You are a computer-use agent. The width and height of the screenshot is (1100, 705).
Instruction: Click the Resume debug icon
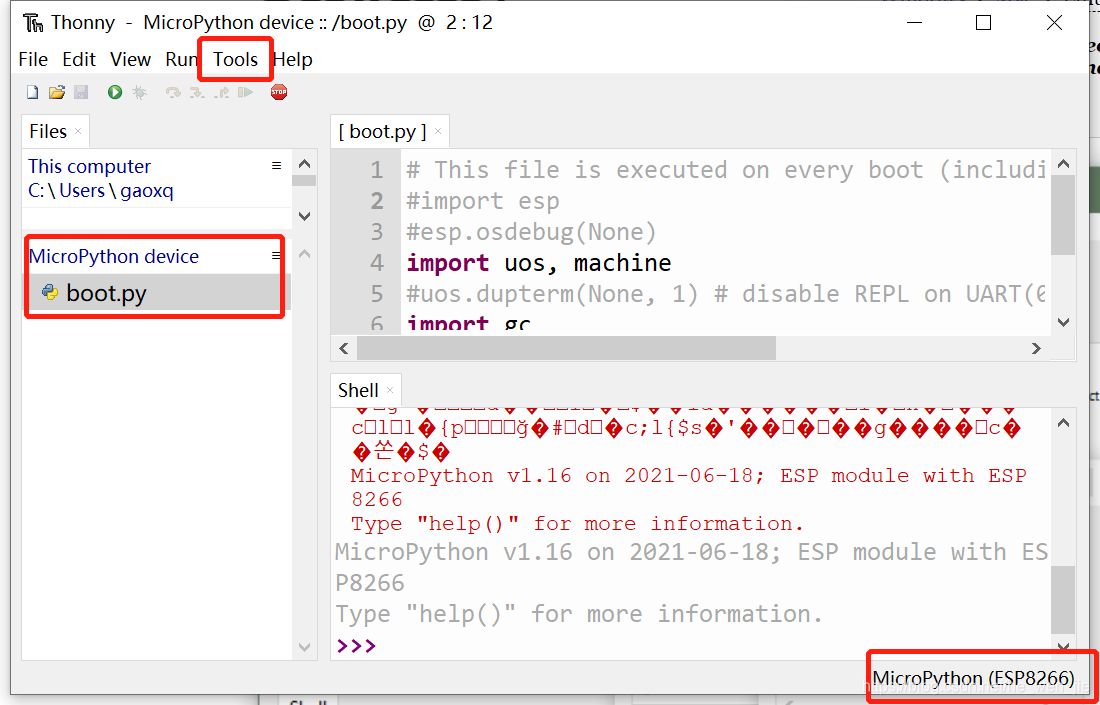(x=245, y=92)
